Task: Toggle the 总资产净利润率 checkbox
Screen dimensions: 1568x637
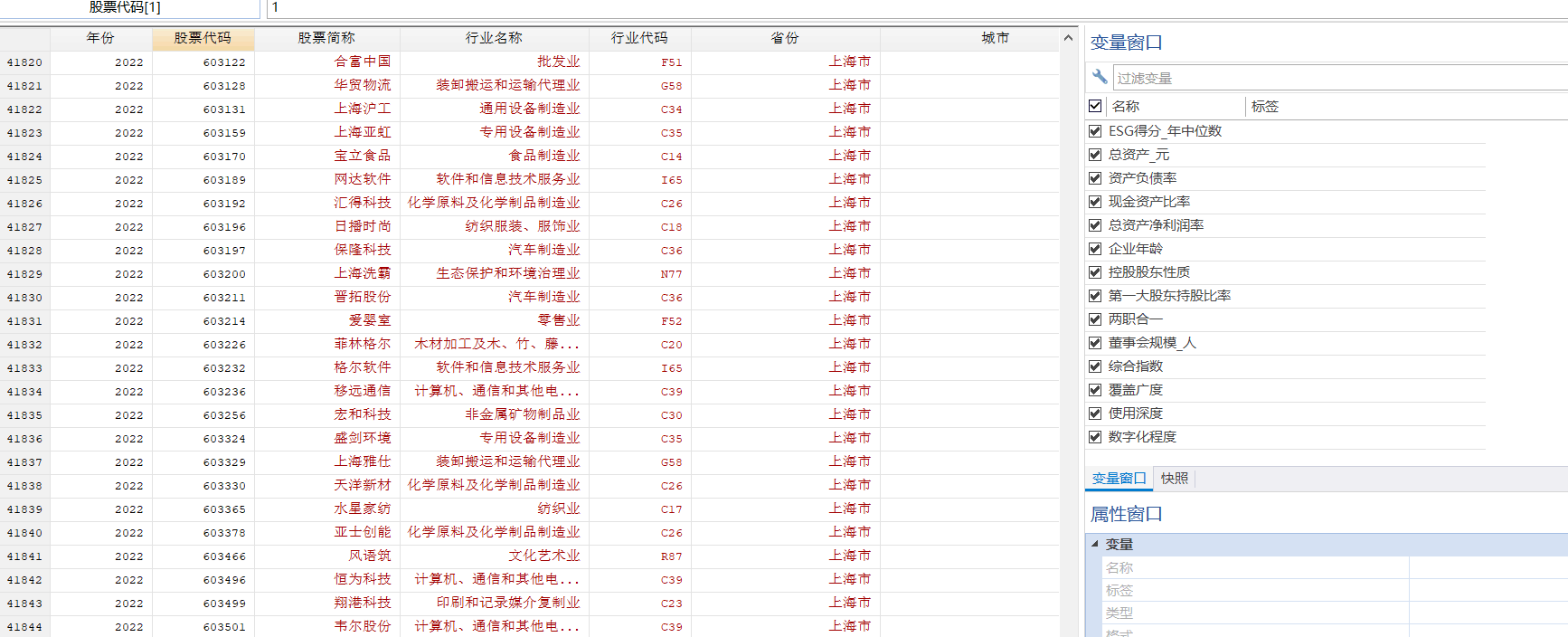Action: [1095, 225]
